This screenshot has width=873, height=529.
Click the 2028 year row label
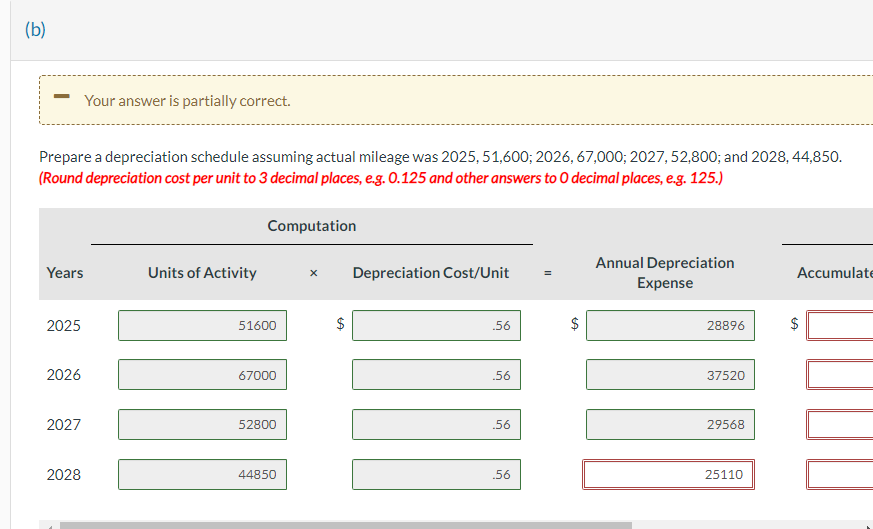click(63, 474)
